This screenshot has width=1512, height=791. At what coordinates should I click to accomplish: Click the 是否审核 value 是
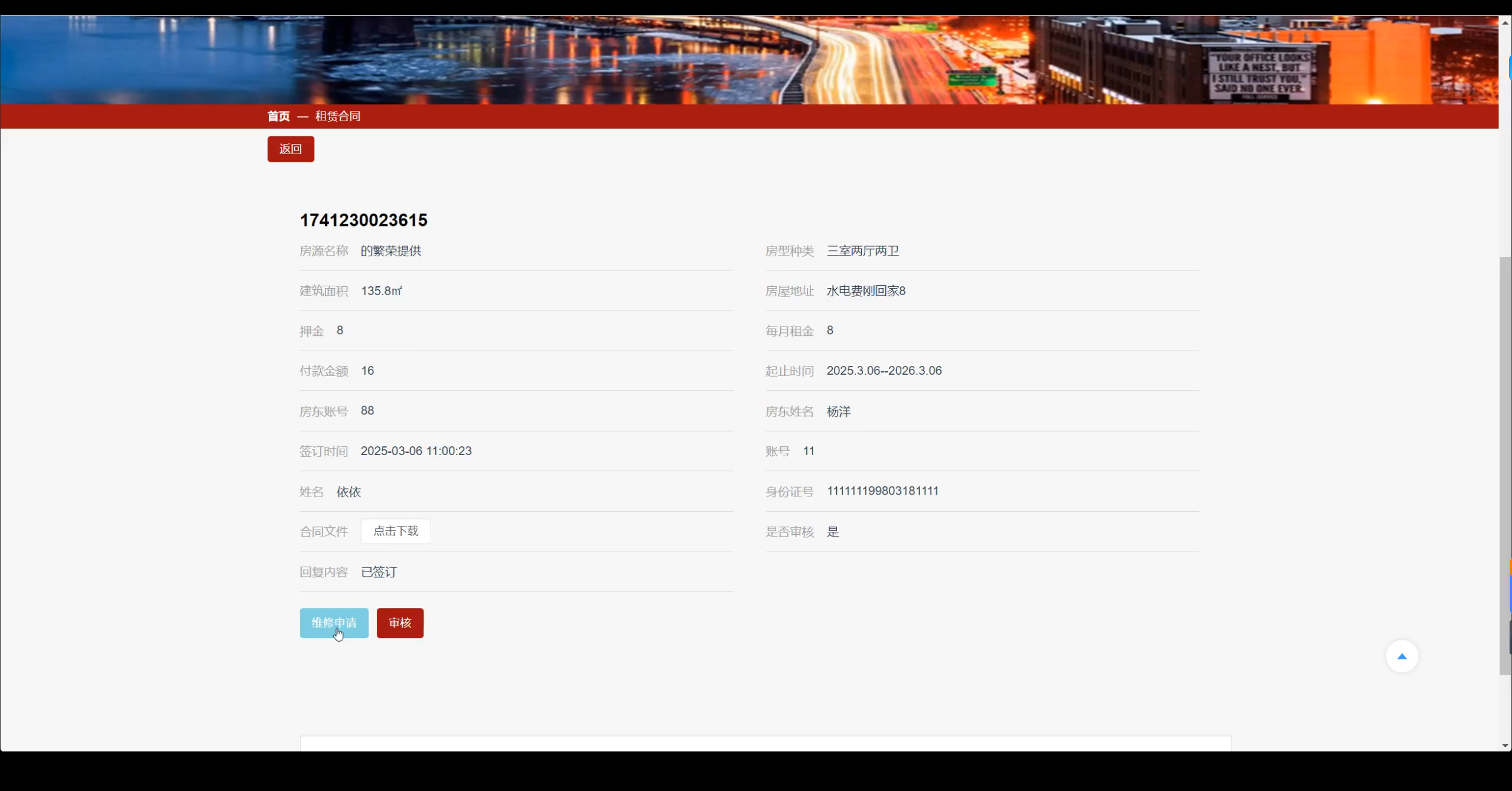point(833,531)
